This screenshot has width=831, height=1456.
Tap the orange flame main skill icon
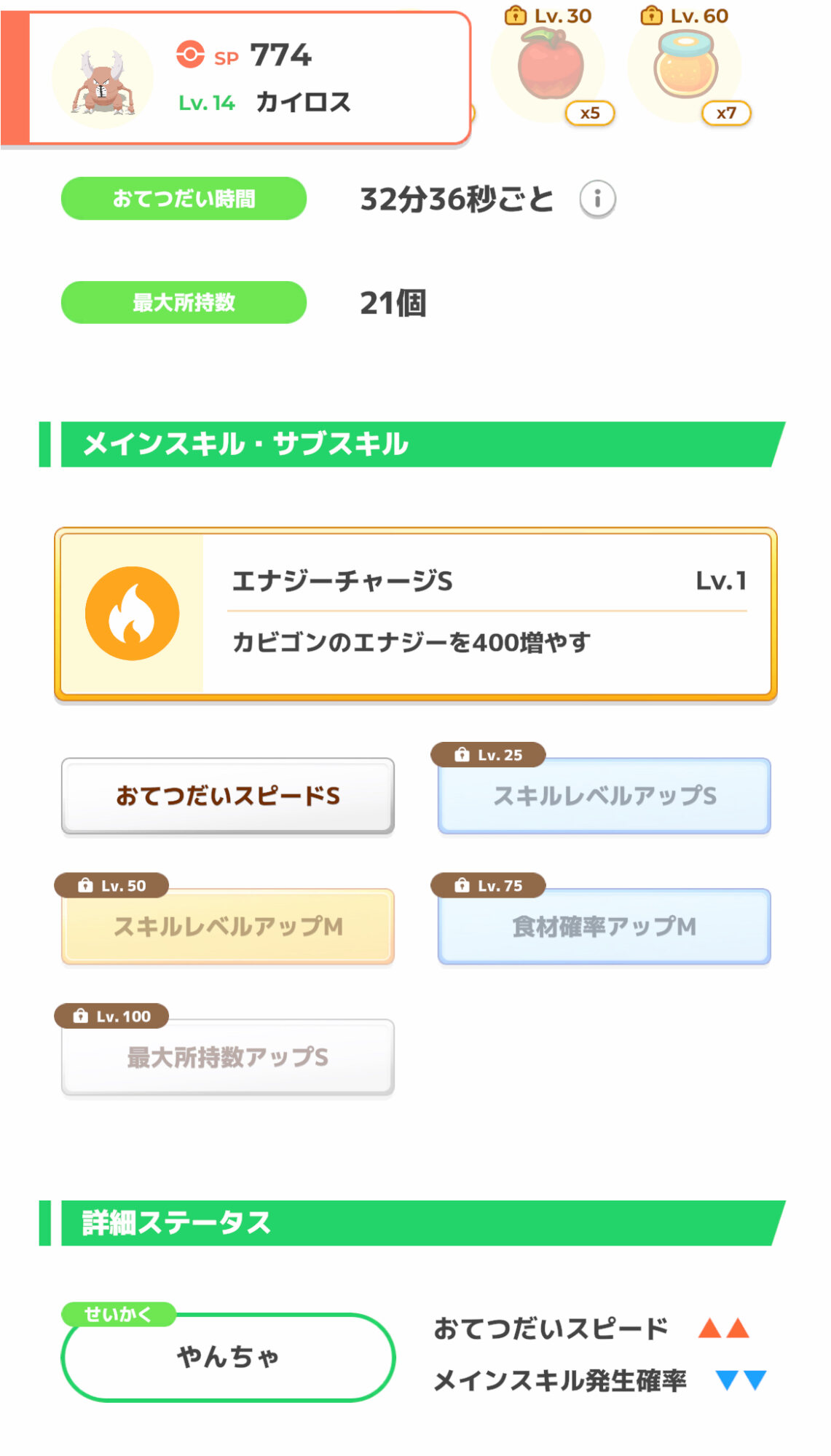coord(132,613)
